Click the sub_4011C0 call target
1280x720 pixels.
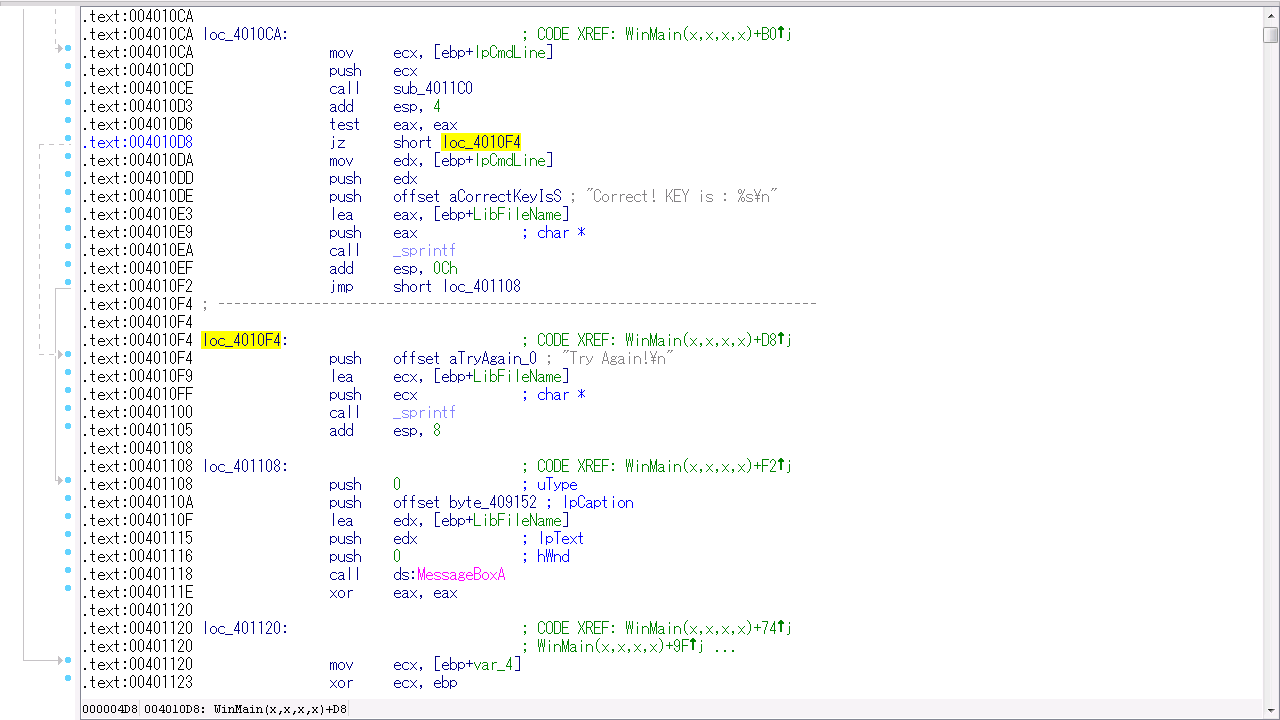[433, 88]
